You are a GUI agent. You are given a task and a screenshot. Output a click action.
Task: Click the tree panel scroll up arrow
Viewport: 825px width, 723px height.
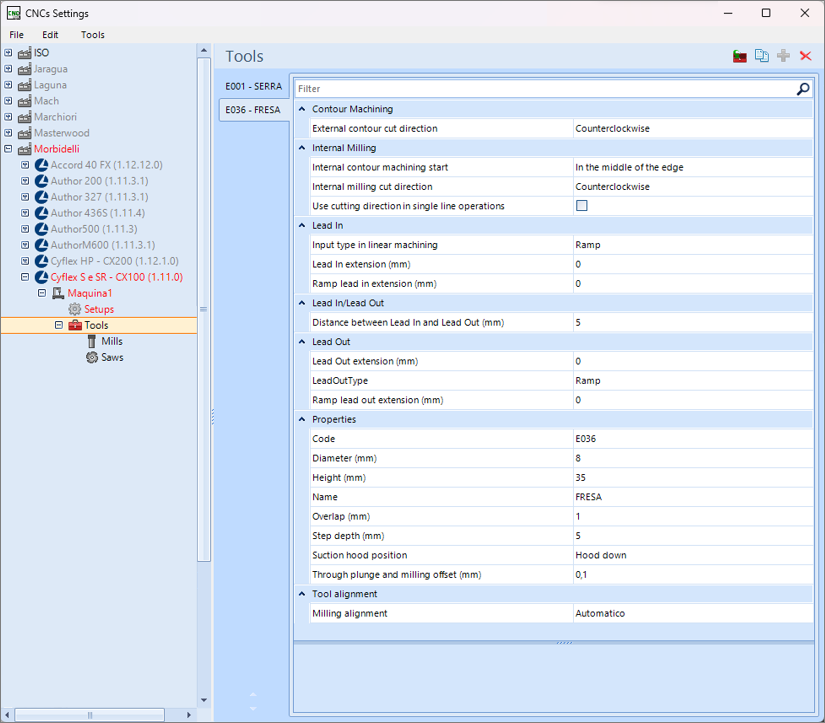point(204,51)
